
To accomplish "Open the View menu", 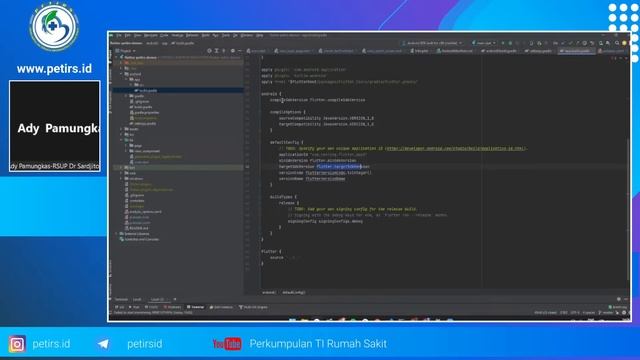I will click(138, 36).
